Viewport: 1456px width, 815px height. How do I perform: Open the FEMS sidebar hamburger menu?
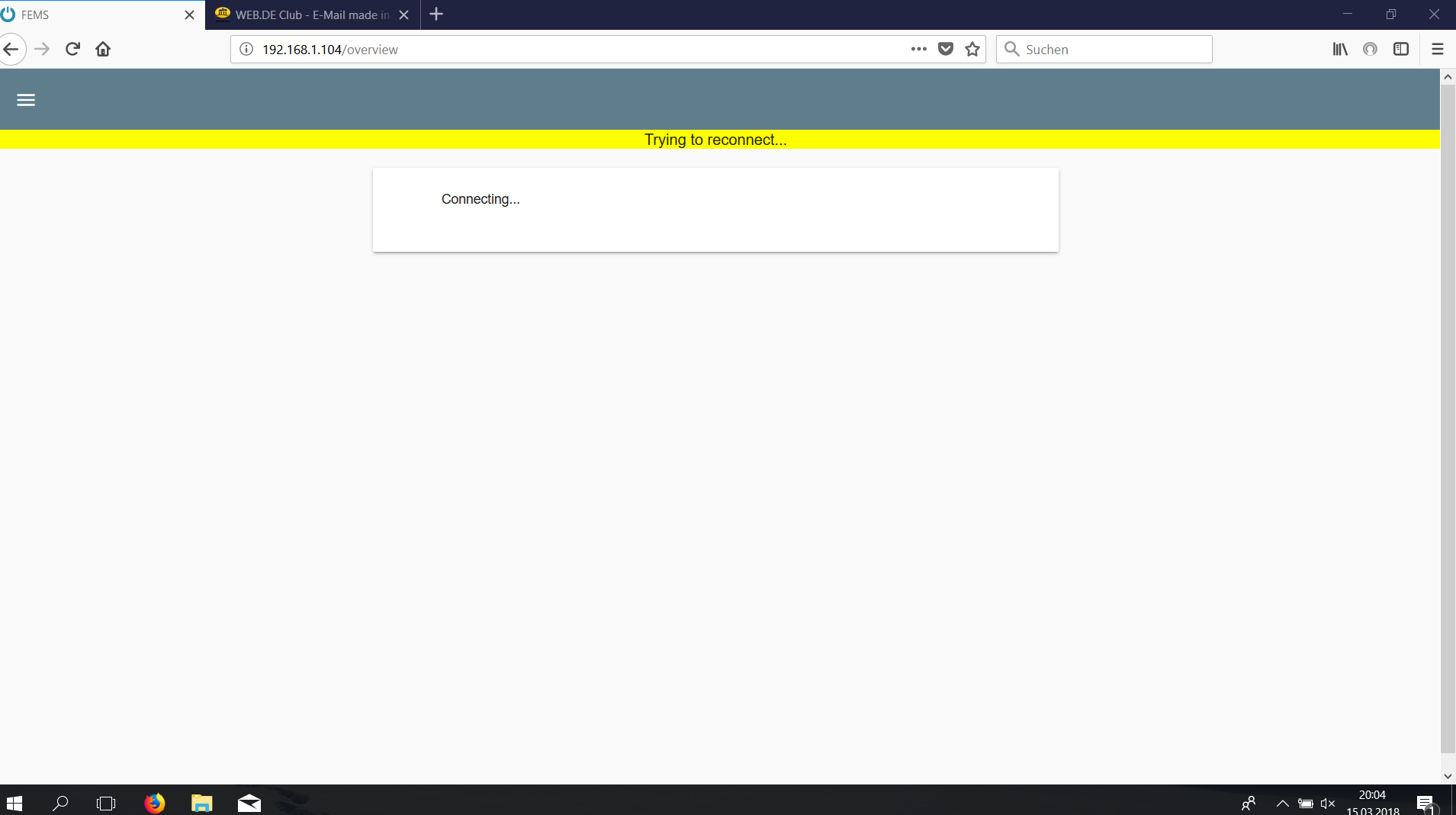click(x=25, y=99)
